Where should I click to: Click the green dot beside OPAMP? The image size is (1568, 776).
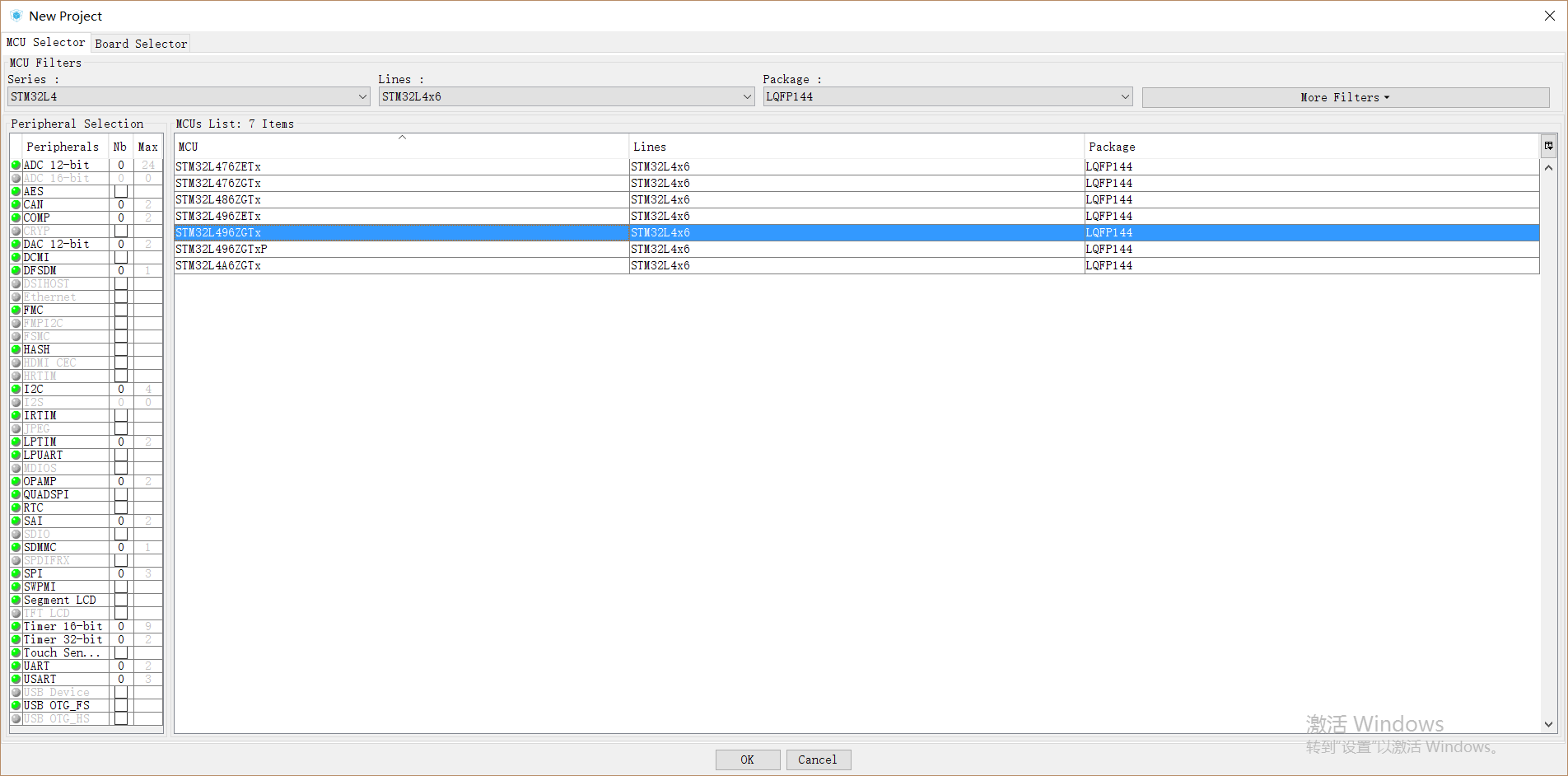point(16,481)
